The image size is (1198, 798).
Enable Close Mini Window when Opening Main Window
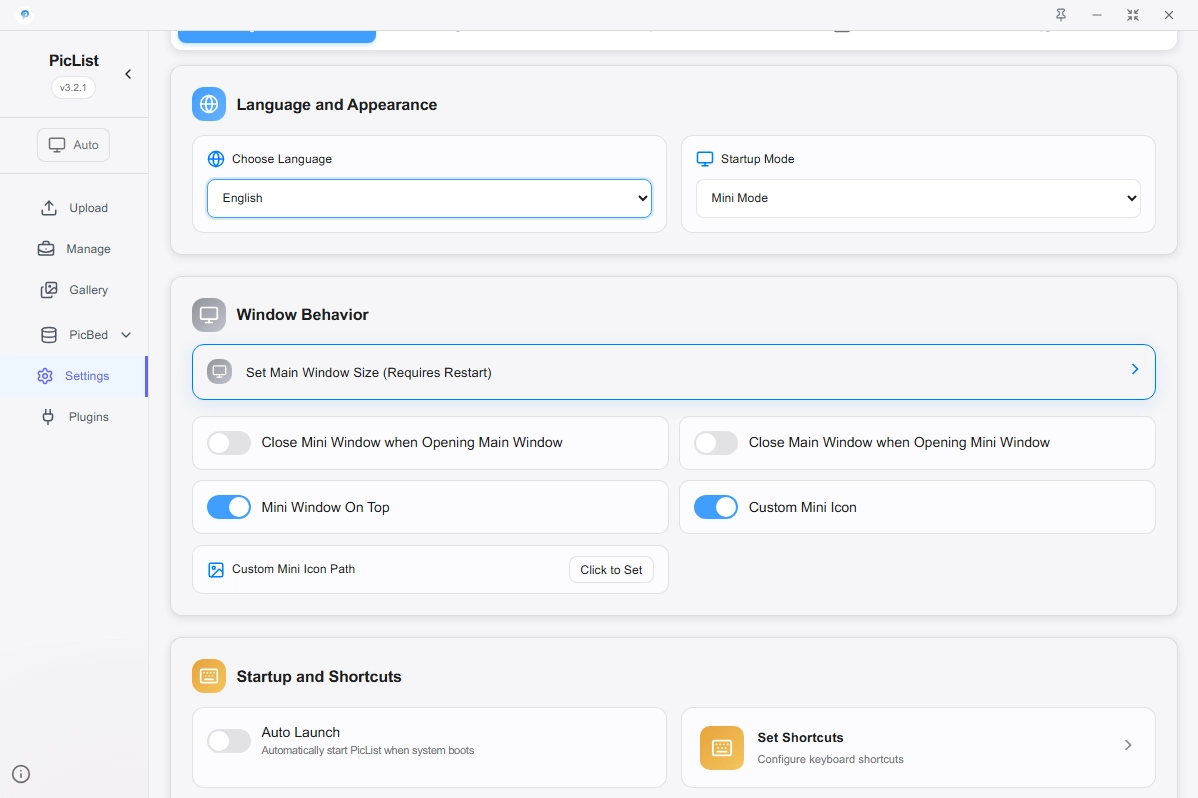(229, 443)
